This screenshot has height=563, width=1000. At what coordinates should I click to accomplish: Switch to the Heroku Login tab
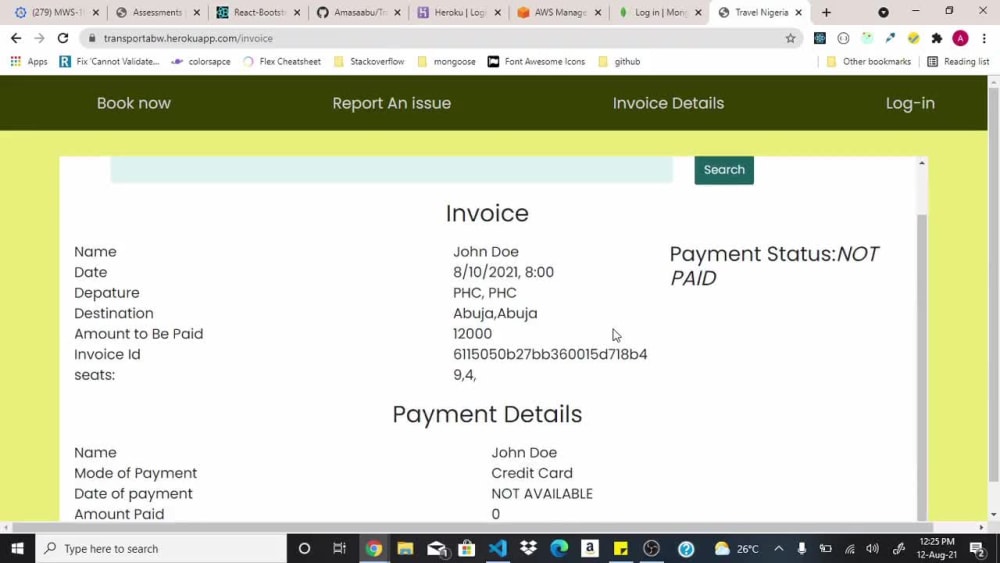(459, 12)
